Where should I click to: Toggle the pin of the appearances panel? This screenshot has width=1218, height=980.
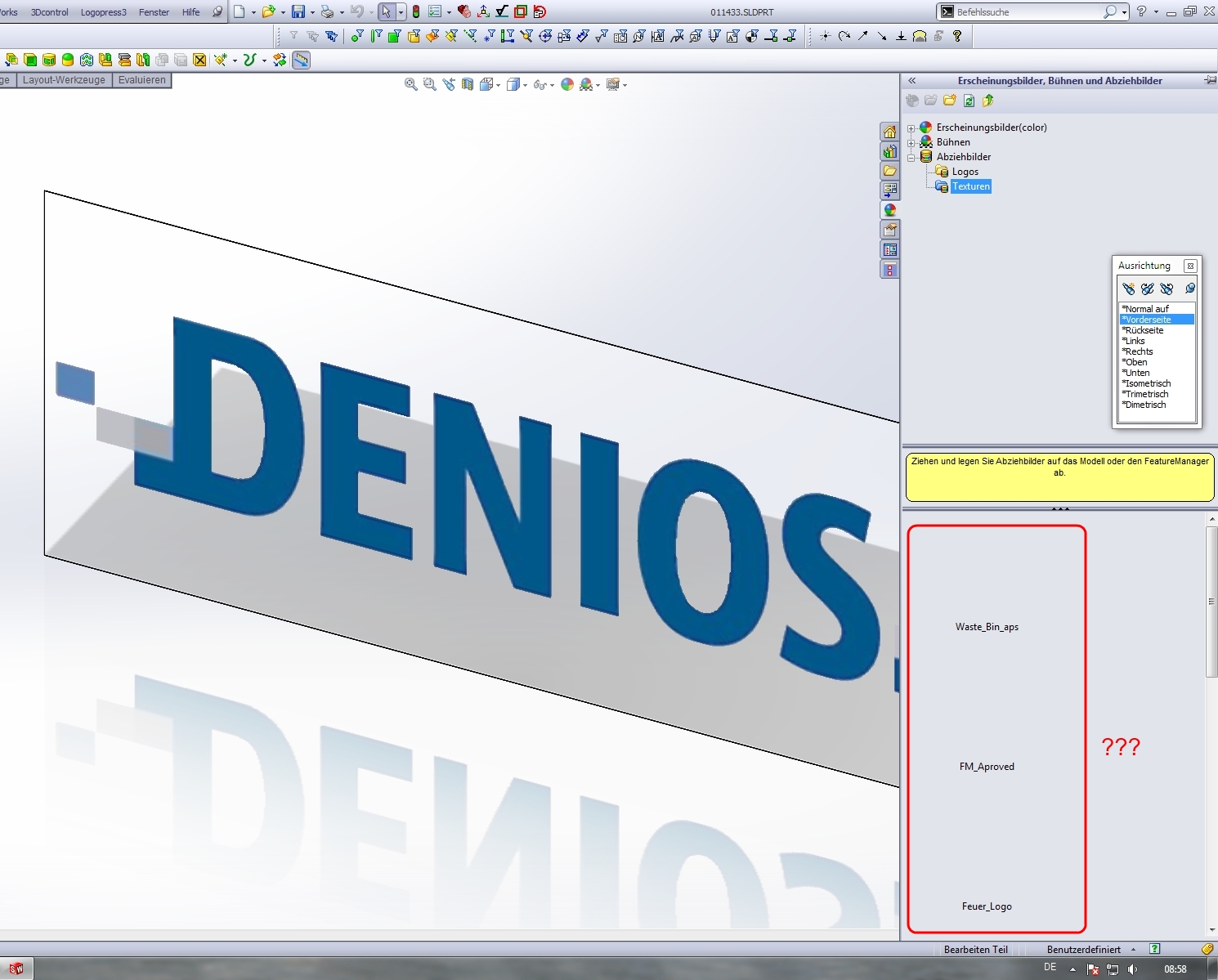tap(1210, 80)
